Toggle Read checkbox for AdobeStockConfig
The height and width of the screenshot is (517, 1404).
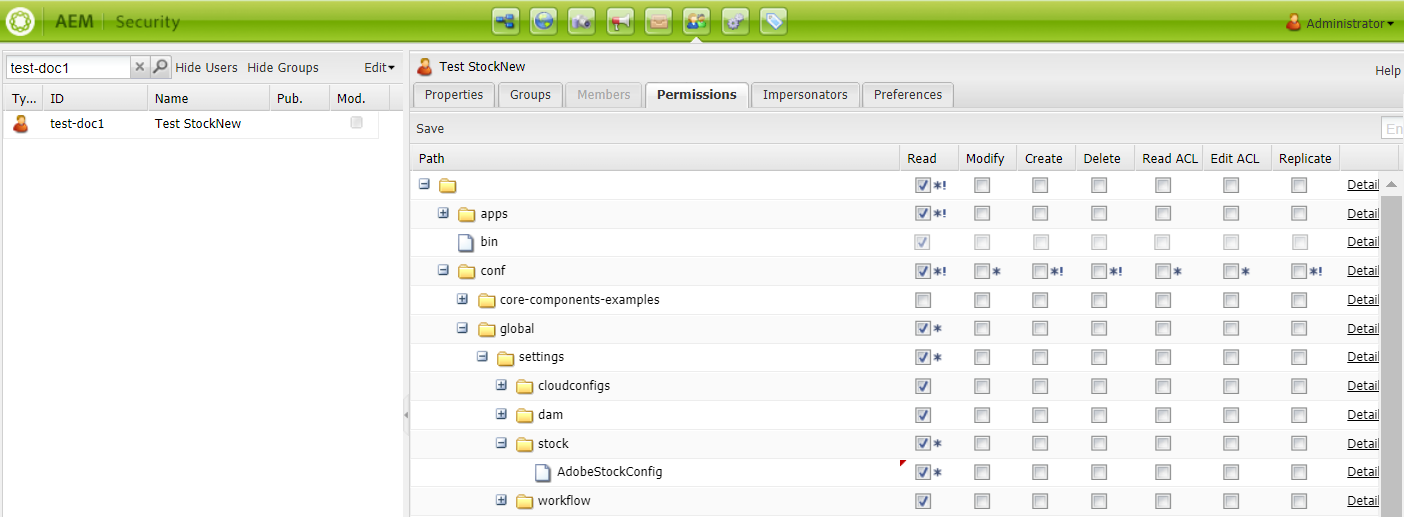click(922, 472)
